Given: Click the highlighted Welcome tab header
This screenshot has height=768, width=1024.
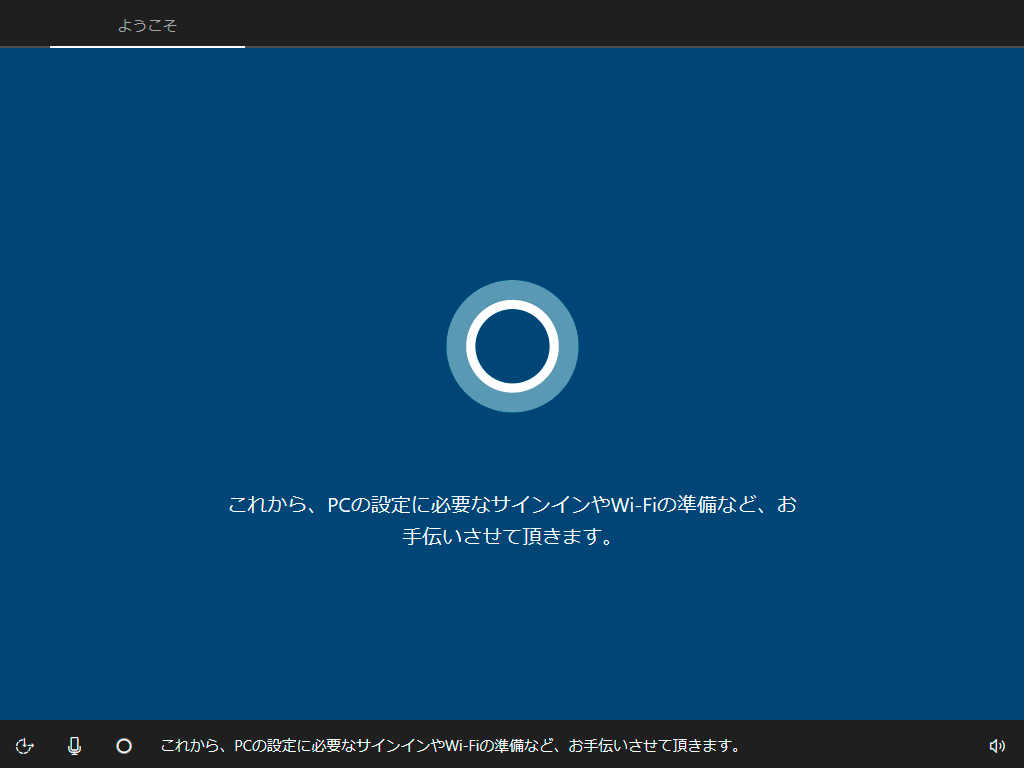Looking at the screenshot, I should tap(146, 23).
